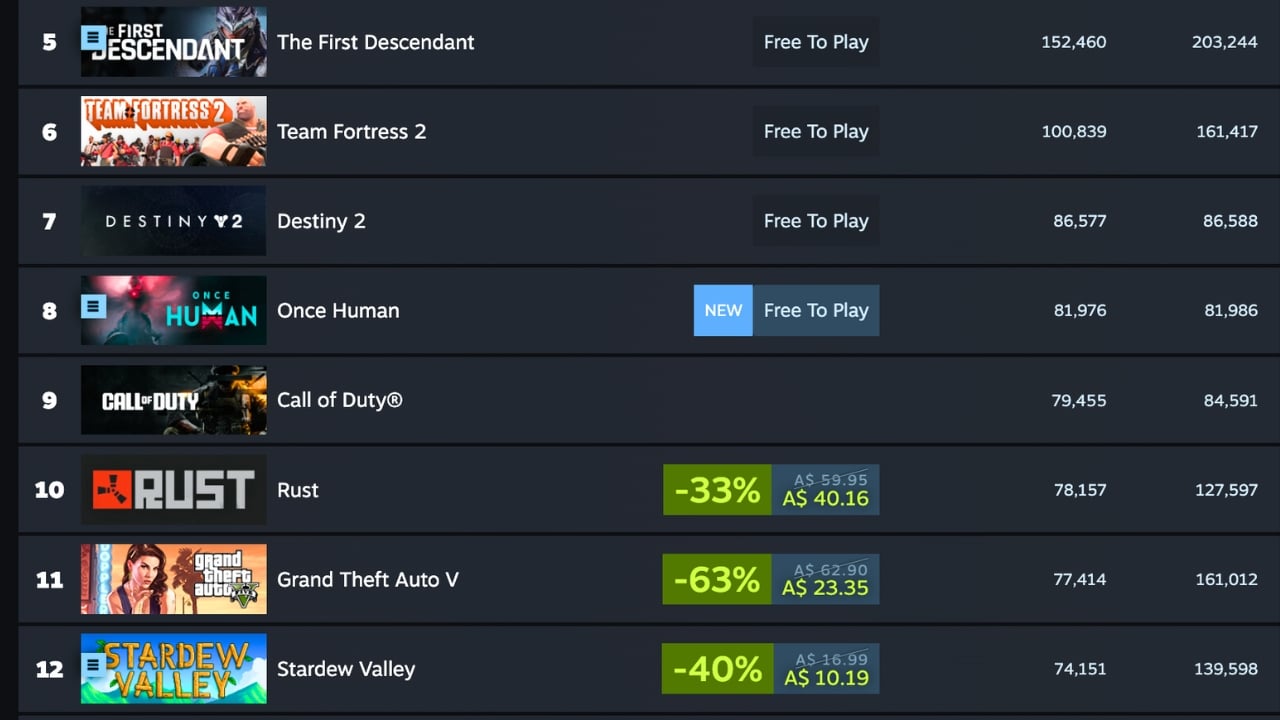This screenshot has height=720, width=1280.
Task: Click the Destiny 2 thumbnail image
Action: click(173, 221)
